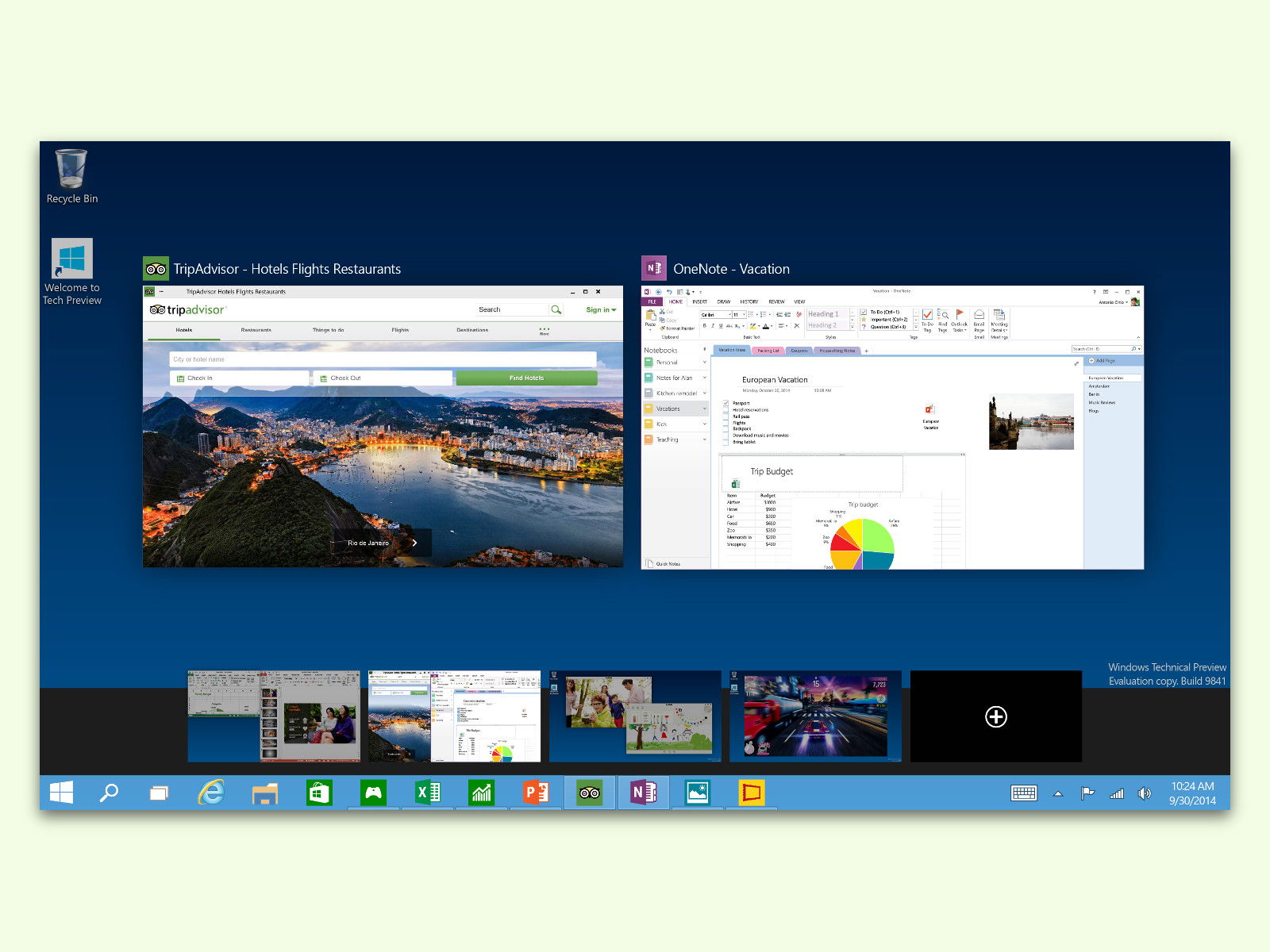Screen dimensions: 1270x952
Task: Open the Photos app taskbar icon
Action: [x=697, y=793]
